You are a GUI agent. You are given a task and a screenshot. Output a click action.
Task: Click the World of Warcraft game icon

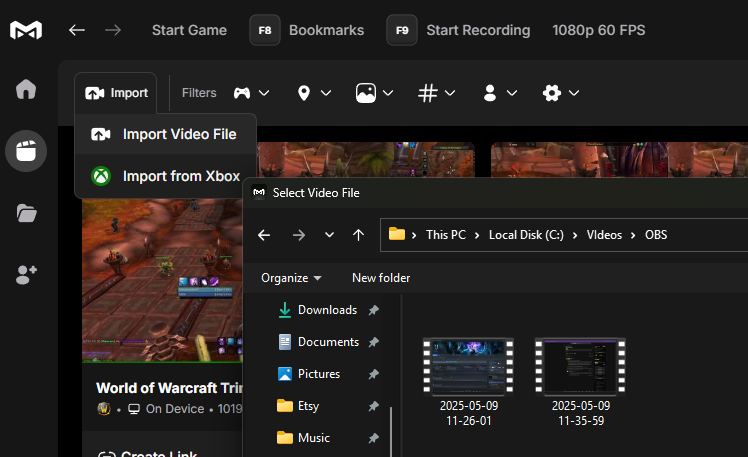(x=104, y=409)
